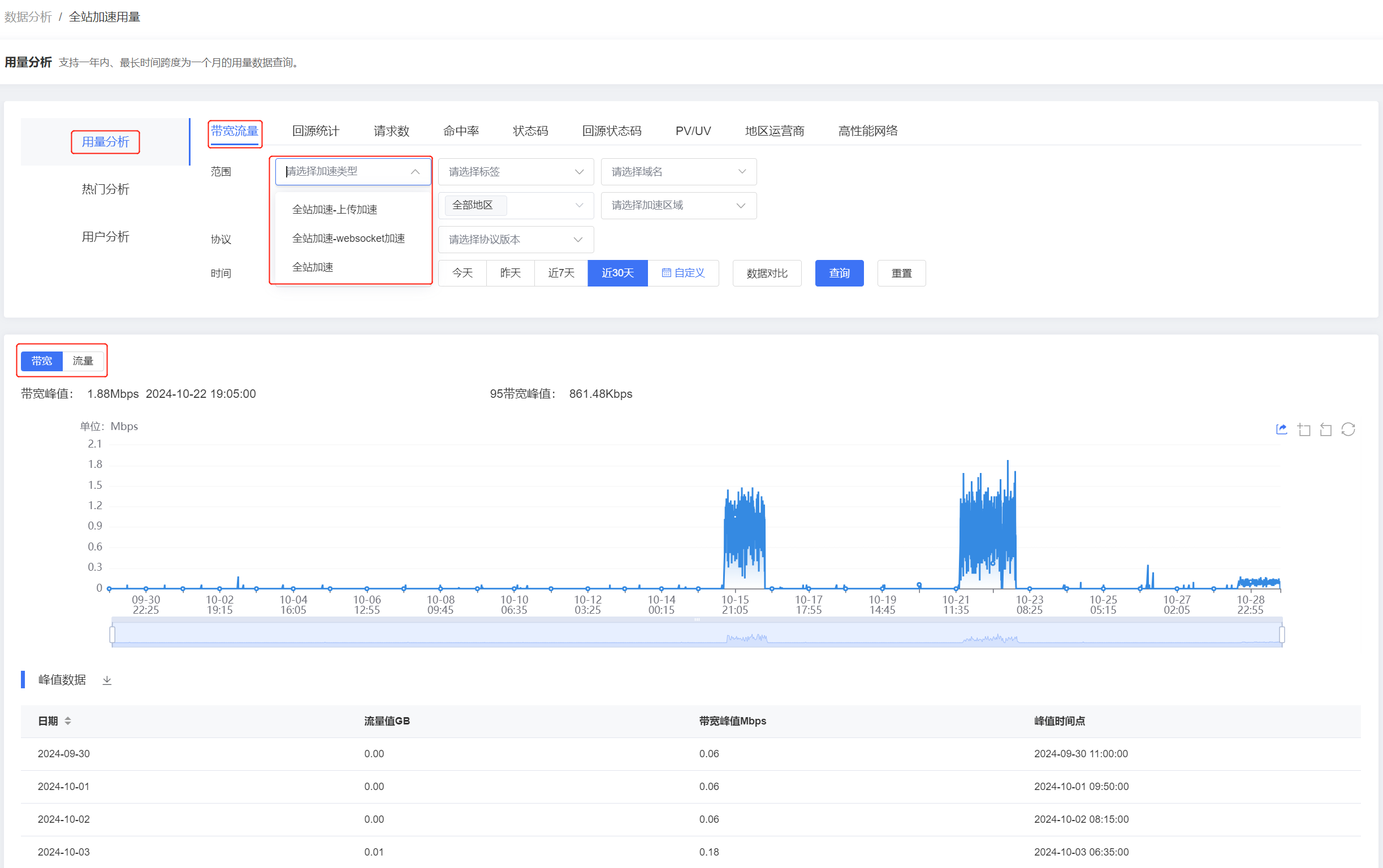Open the 回源状态码 tab

(x=612, y=132)
